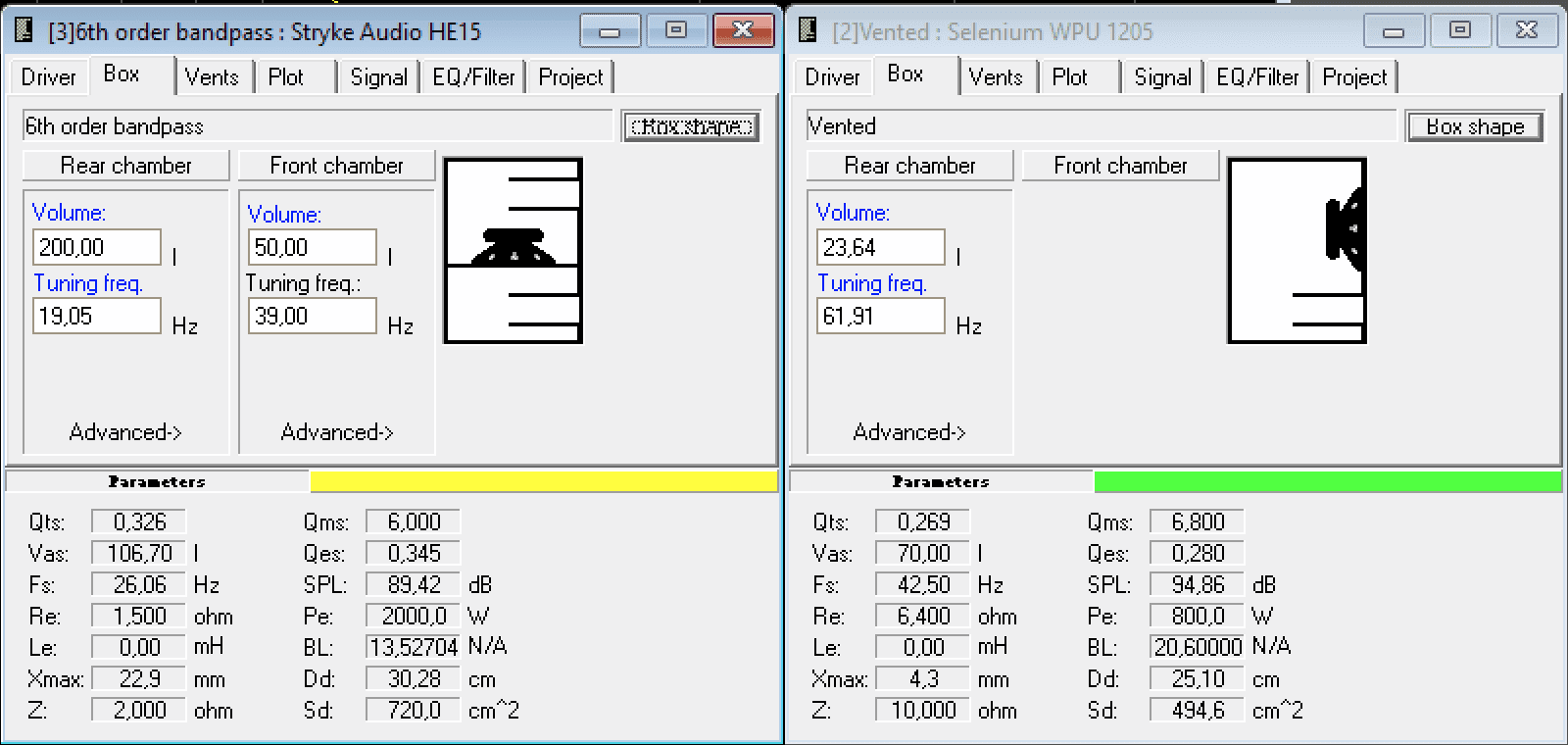1568x745 pixels.
Task: Select the Box tab in the Stryke Audio window
Action: coord(132,74)
